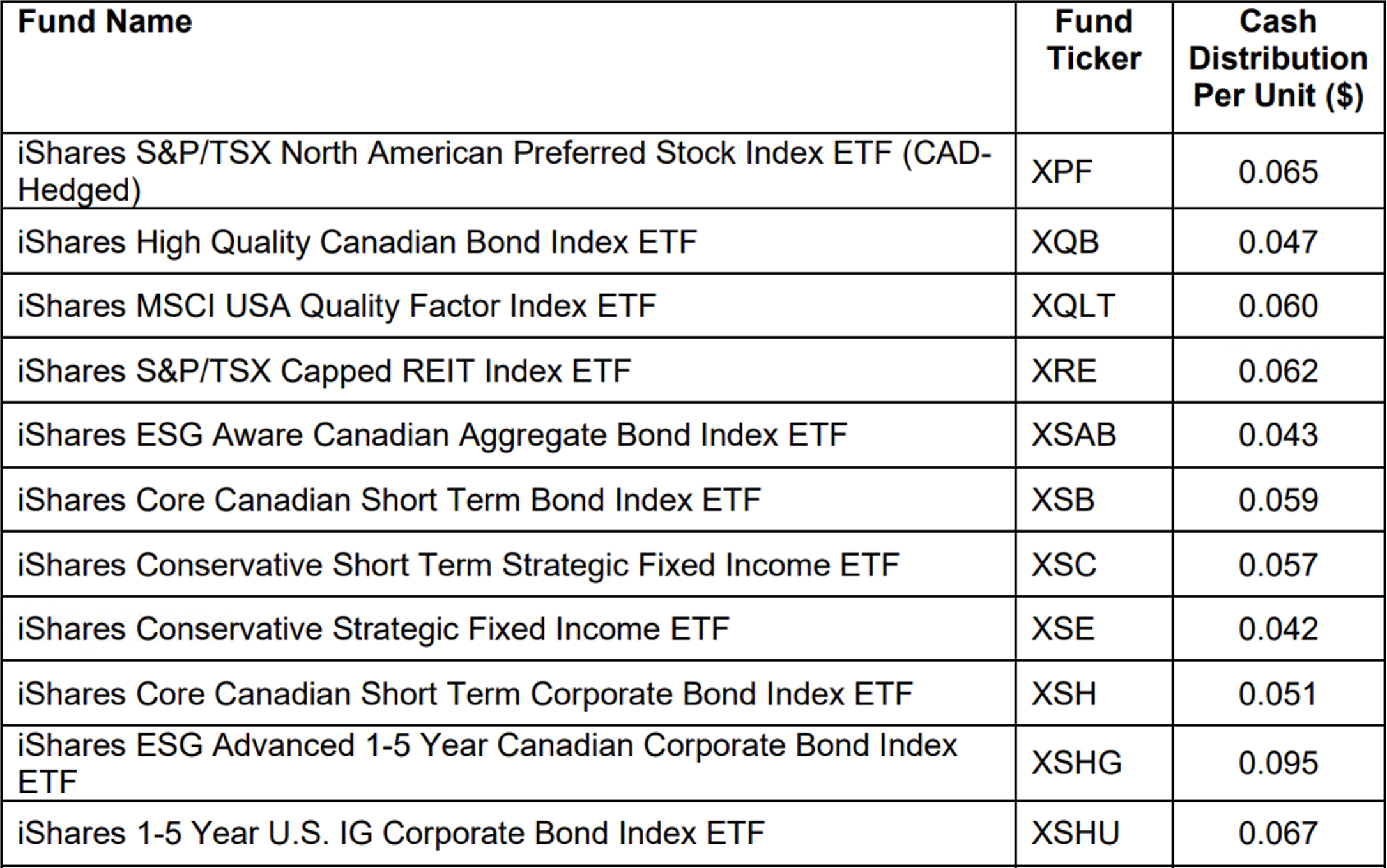Viewport: 1387px width, 868px height.
Task: Click the 0.095 distribution value
Action: pos(1278,763)
